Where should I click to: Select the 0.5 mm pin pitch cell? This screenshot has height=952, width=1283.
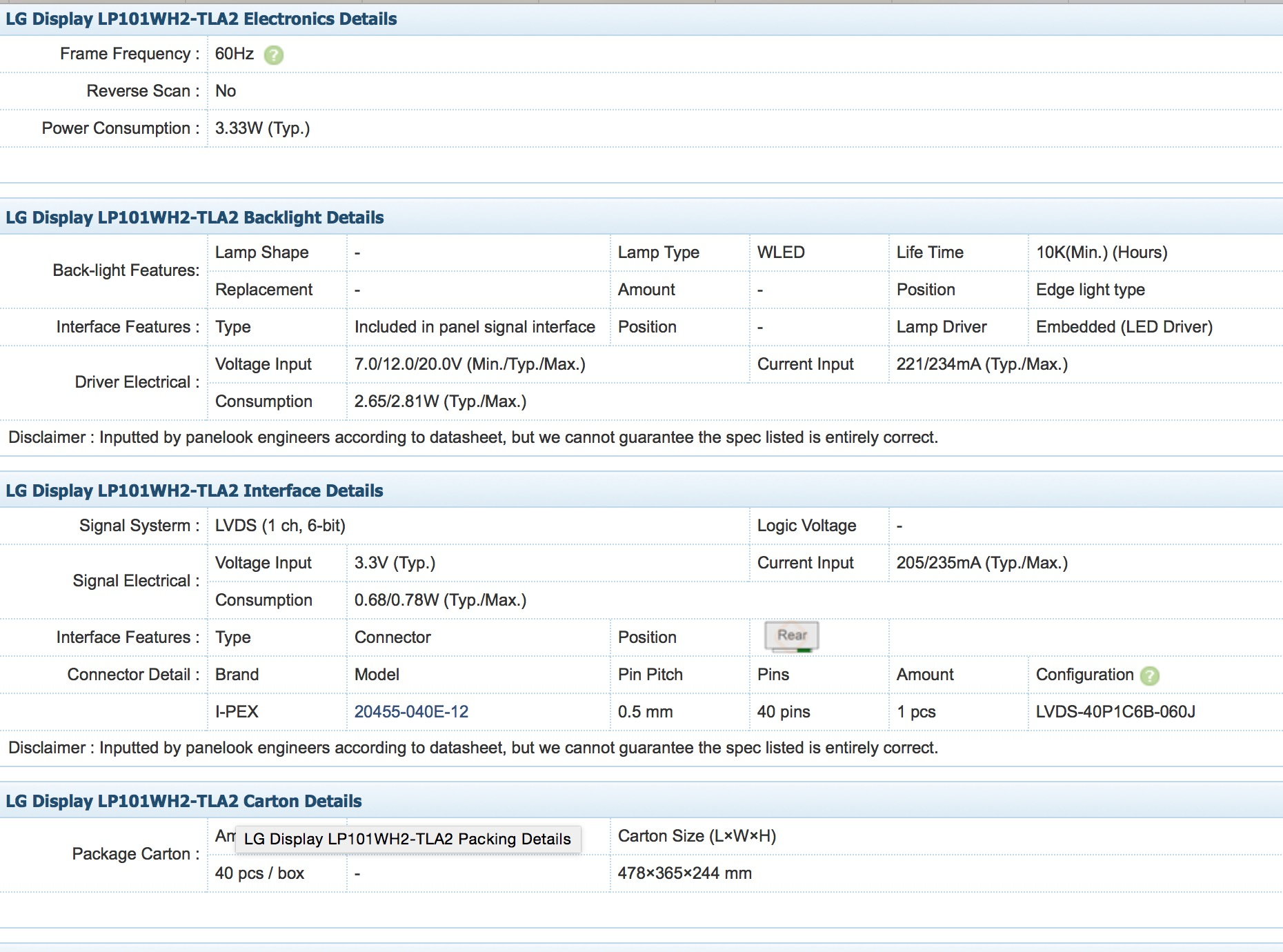click(x=646, y=711)
